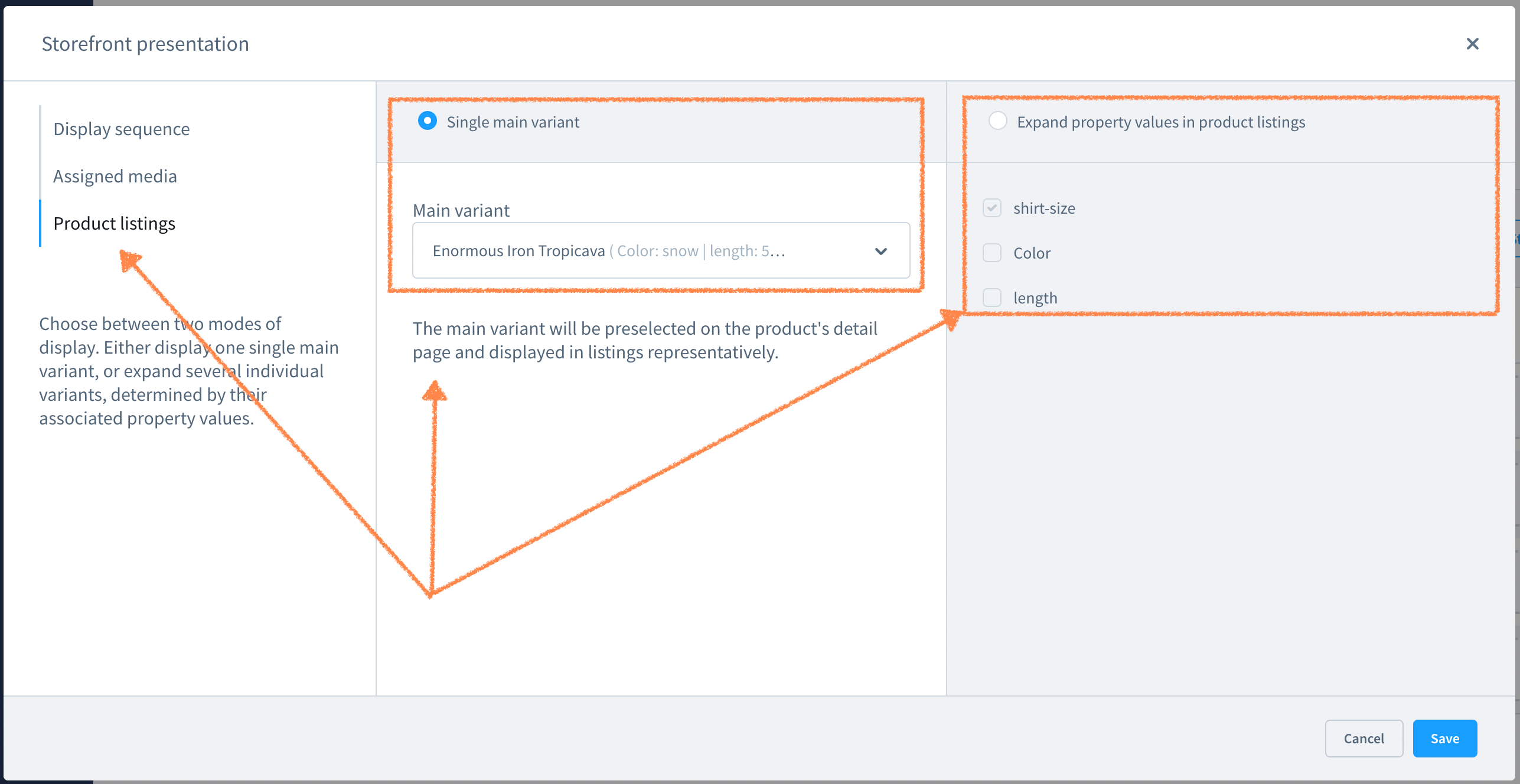
Task: Enable the length property checkbox
Action: tap(992, 298)
